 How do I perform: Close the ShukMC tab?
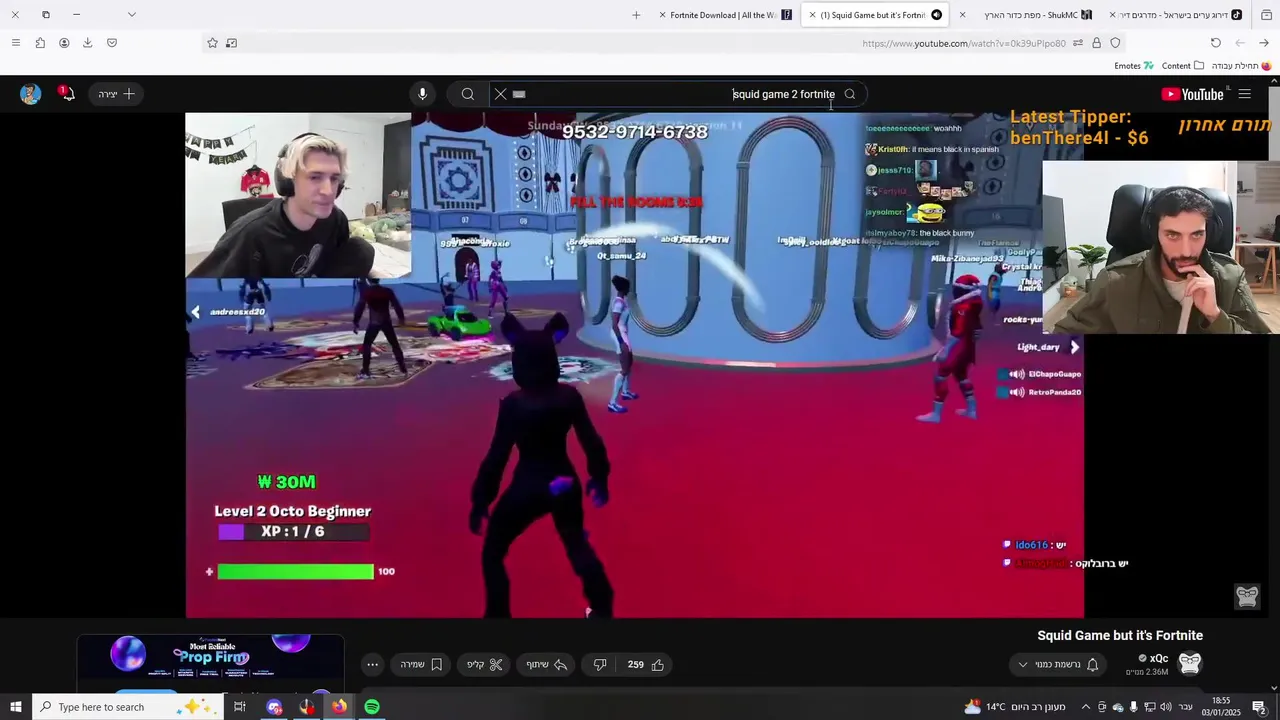point(962,15)
